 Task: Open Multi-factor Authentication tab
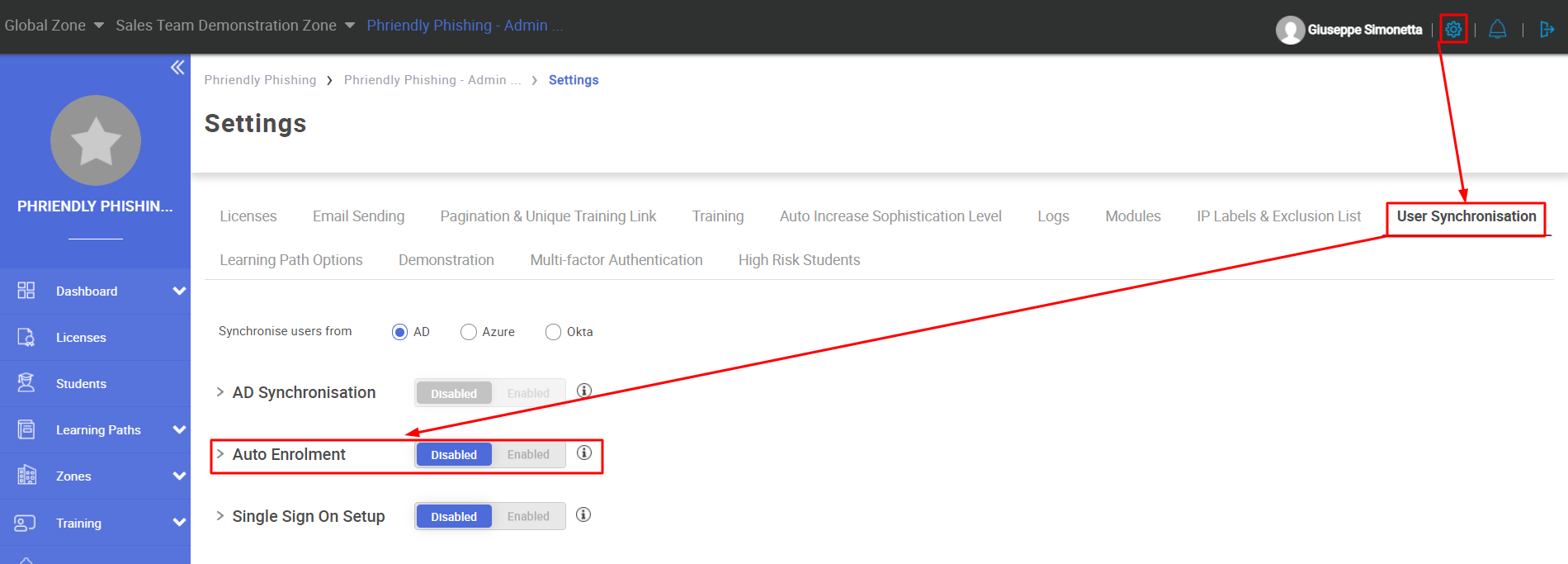click(x=616, y=260)
